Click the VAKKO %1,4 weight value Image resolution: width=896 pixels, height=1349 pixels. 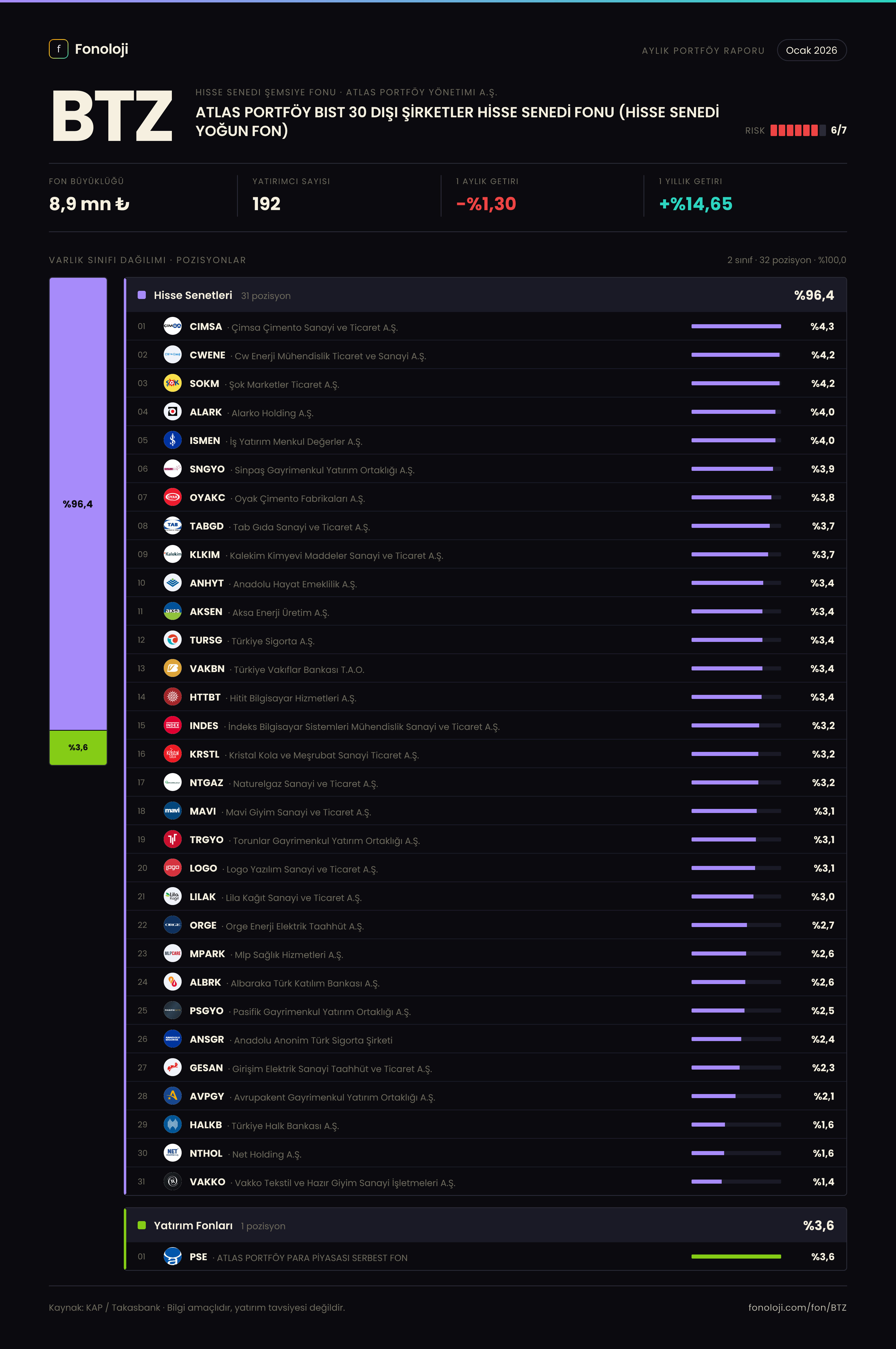(824, 1181)
